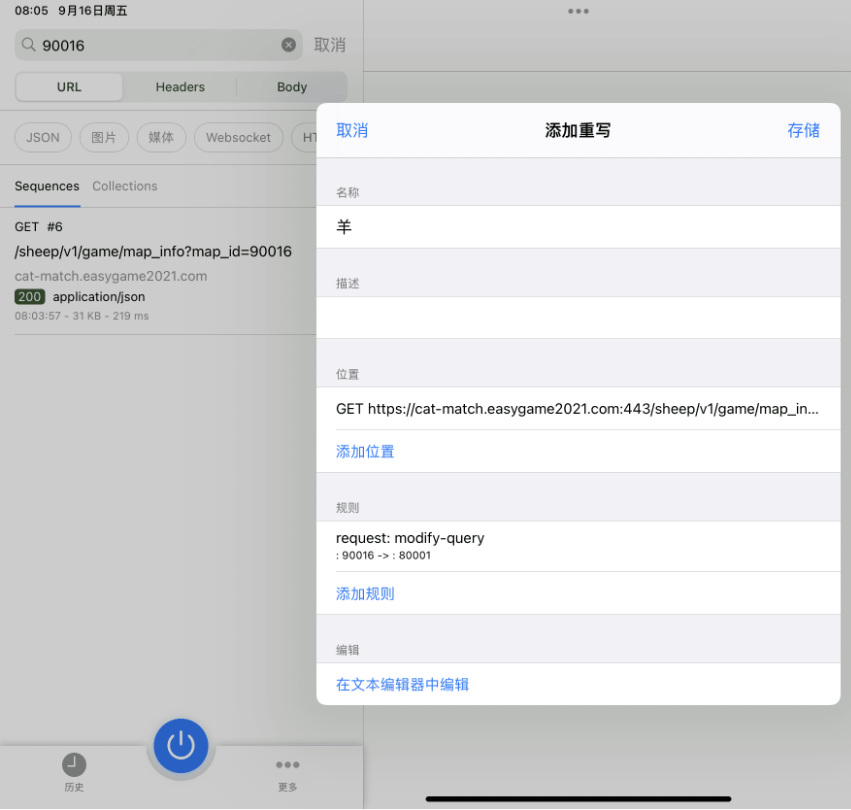The width and height of the screenshot is (851, 810).
Task: Cancel the rewrite sheet with 取消
Action: point(352,130)
